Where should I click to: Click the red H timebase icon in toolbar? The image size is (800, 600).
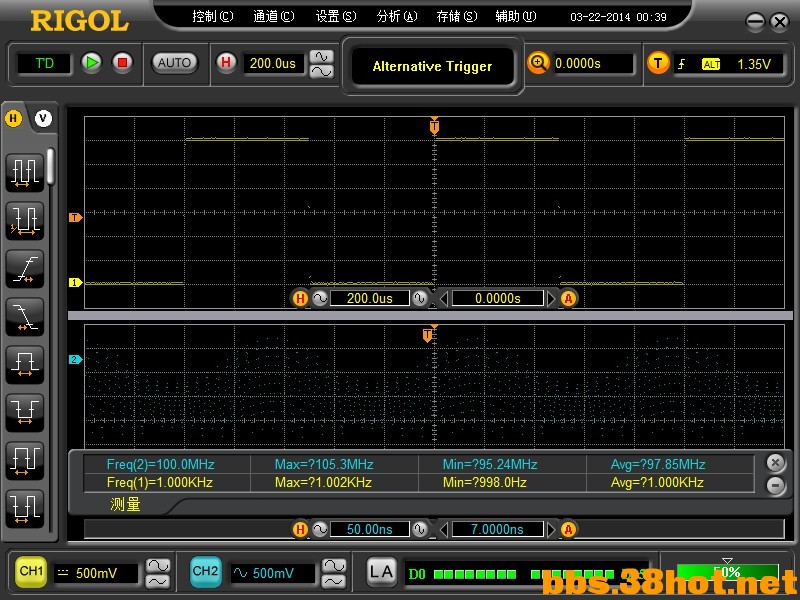click(x=226, y=63)
